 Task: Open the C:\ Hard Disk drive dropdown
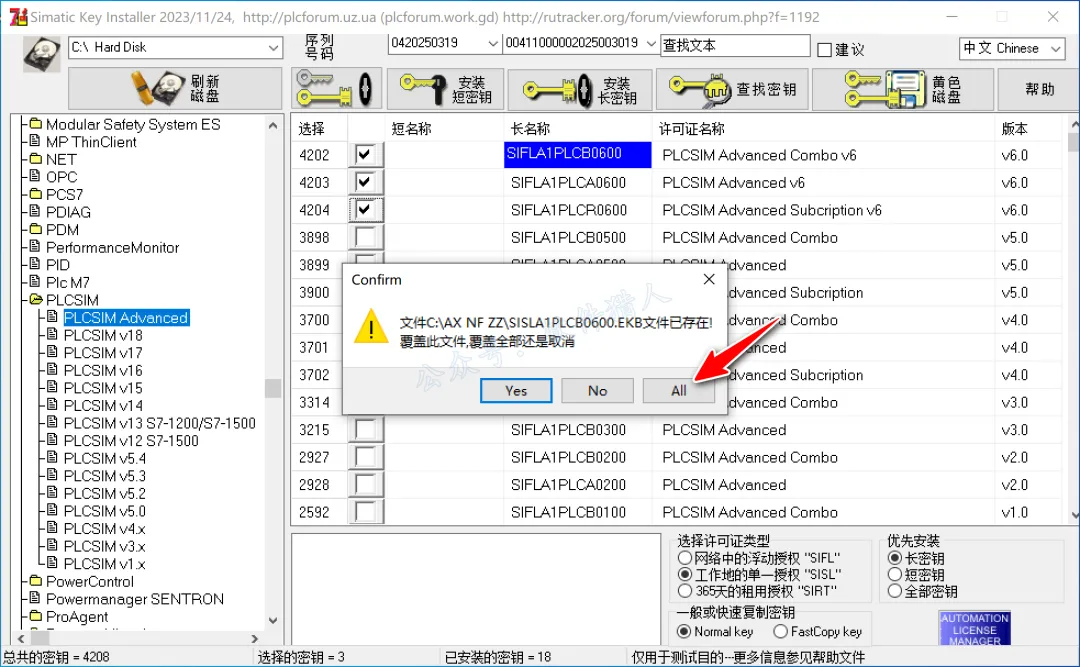pos(273,48)
